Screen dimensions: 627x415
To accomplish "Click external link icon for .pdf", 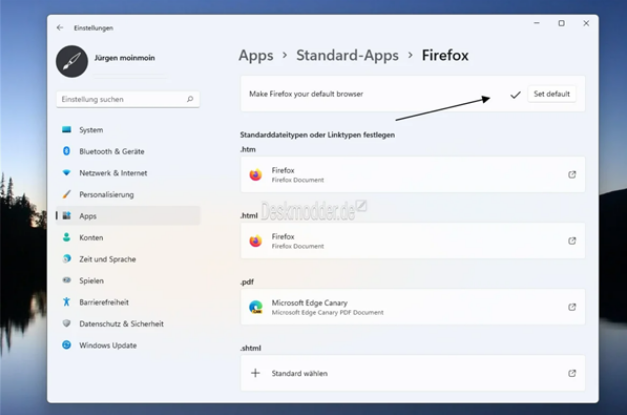I will pyautogui.click(x=572, y=307).
